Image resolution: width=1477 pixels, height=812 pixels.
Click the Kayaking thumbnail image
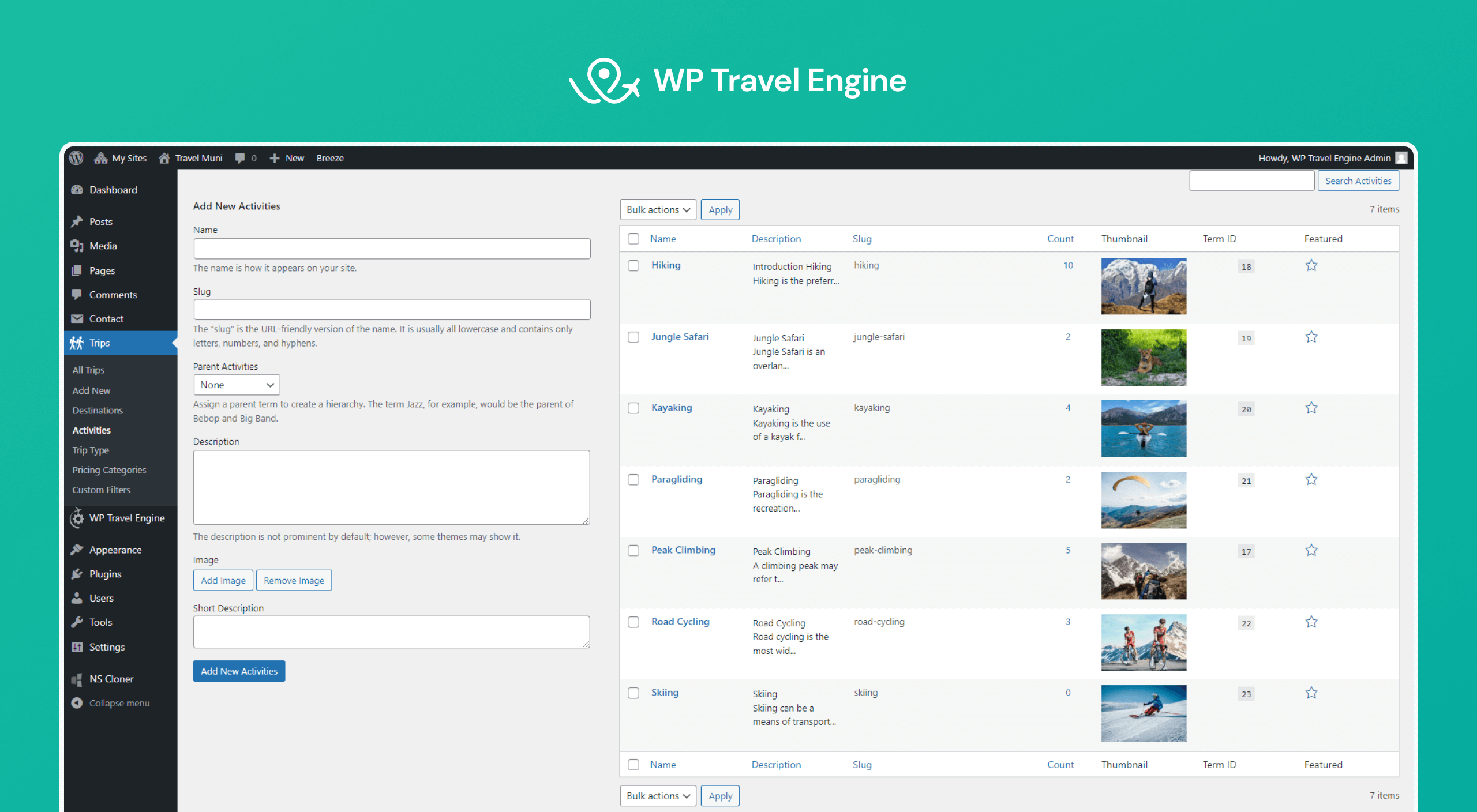(x=1144, y=428)
